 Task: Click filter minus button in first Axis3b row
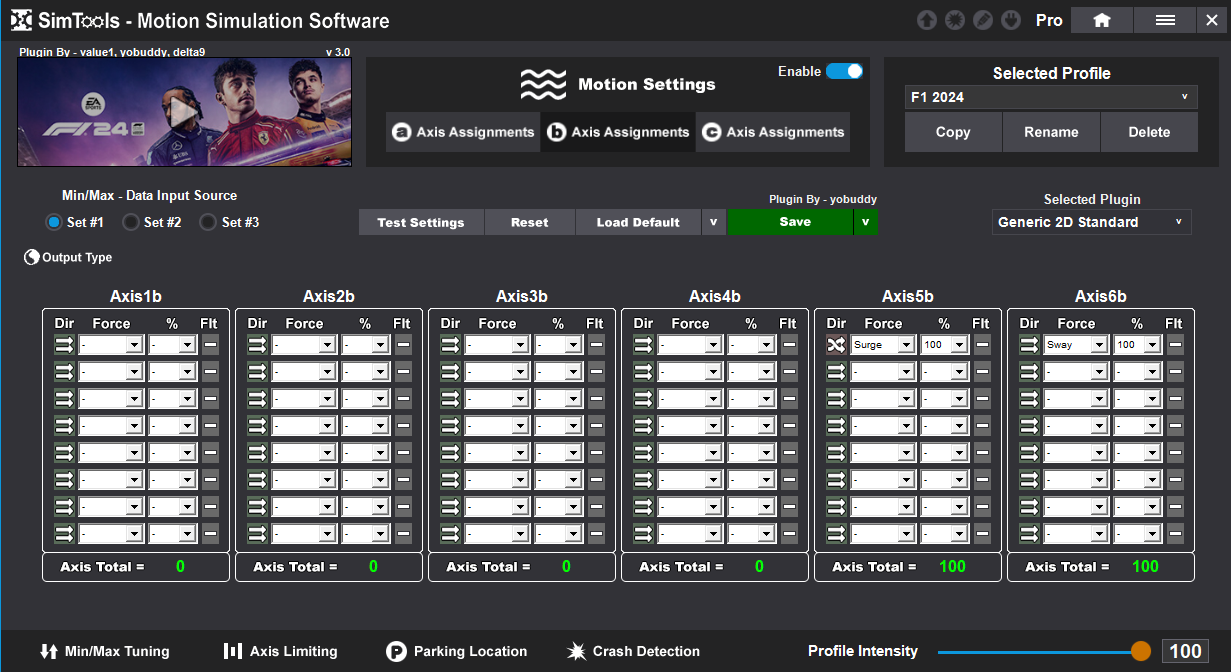tap(596, 344)
